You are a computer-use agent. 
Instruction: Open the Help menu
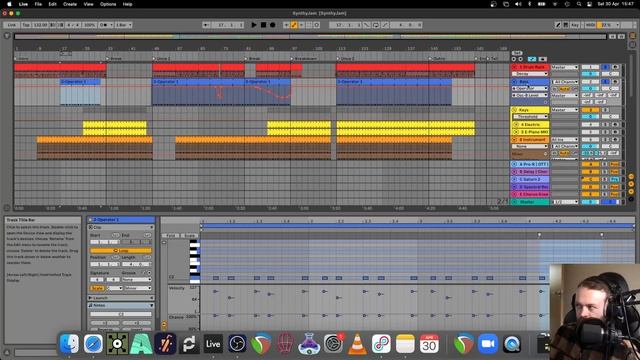(127, 4)
